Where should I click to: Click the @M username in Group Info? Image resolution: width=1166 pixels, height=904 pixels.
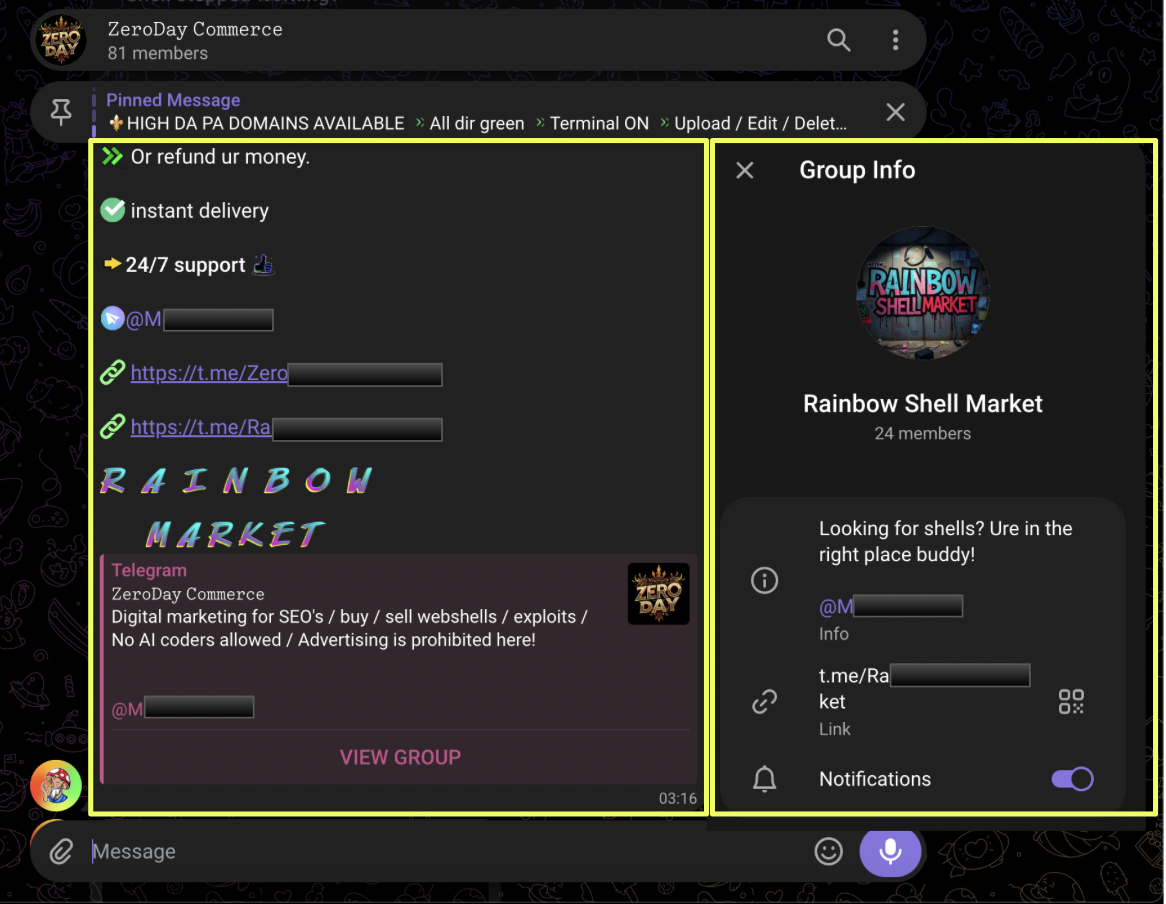point(890,607)
